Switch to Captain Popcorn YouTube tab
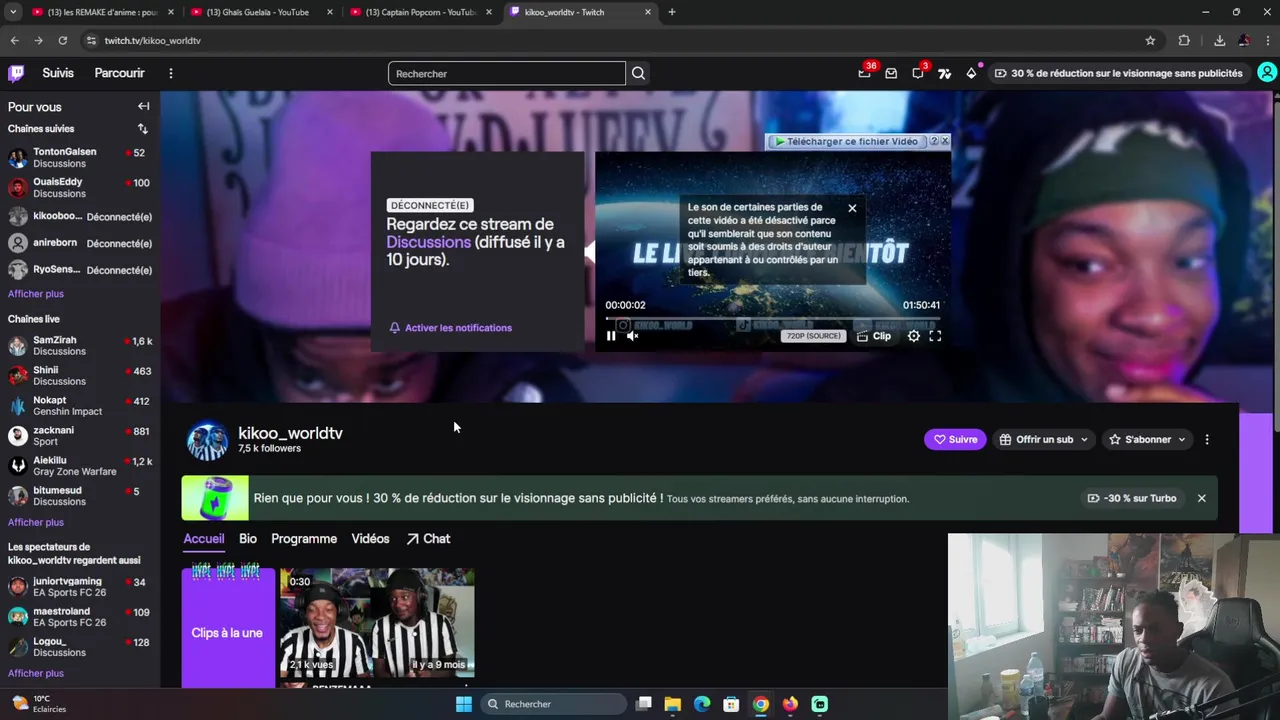The image size is (1280, 720). pos(420,12)
